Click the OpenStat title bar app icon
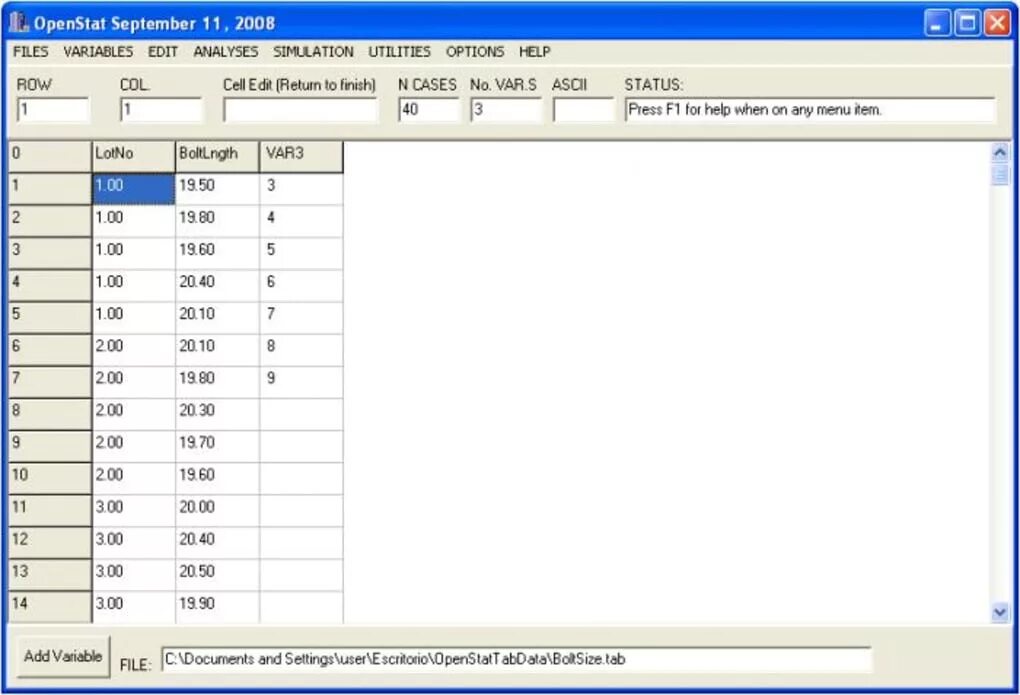The image size is (1020, 695). [x=19, y=23]
